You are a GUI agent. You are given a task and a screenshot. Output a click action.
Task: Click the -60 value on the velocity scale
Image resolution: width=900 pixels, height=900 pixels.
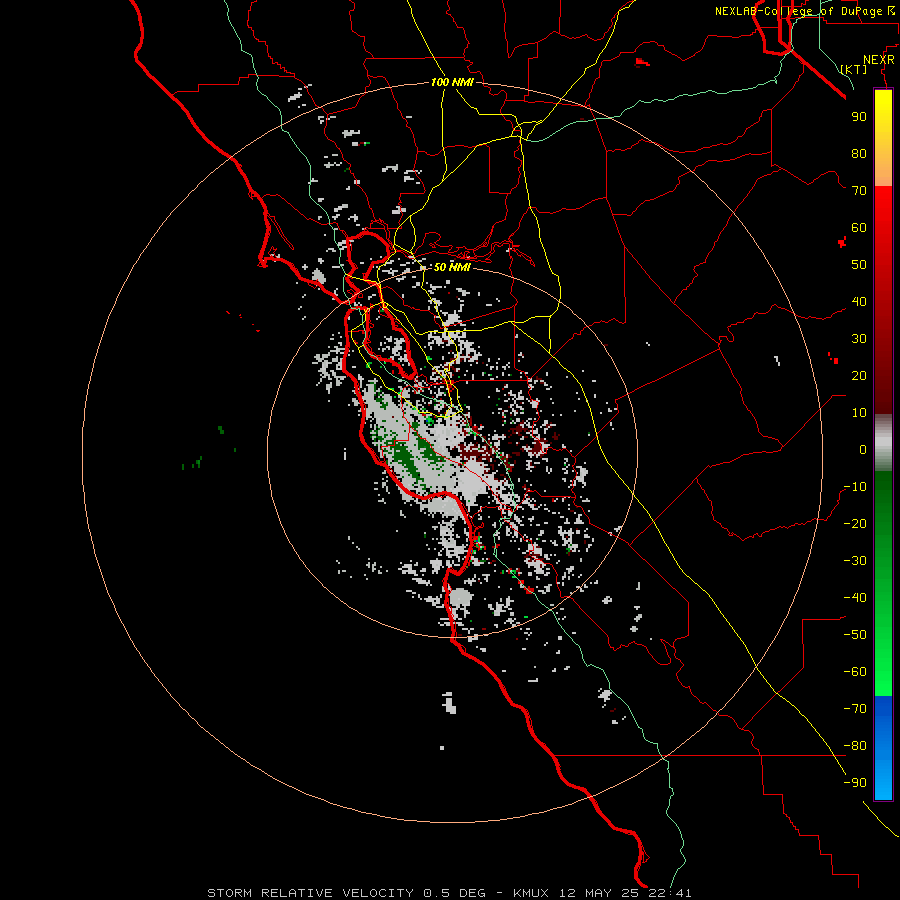855,672
